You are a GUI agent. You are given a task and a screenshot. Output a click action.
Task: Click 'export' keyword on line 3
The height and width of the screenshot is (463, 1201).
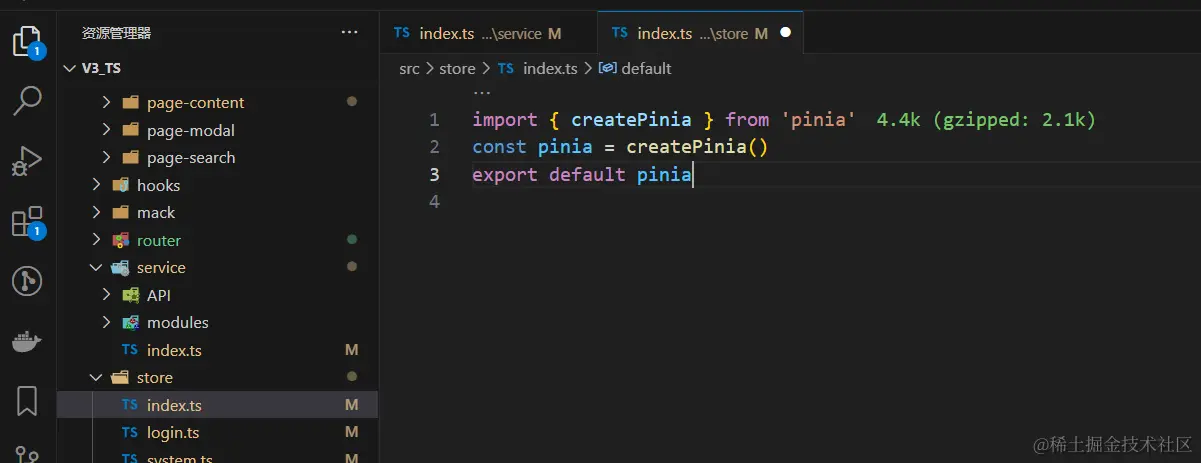[505, 175]
